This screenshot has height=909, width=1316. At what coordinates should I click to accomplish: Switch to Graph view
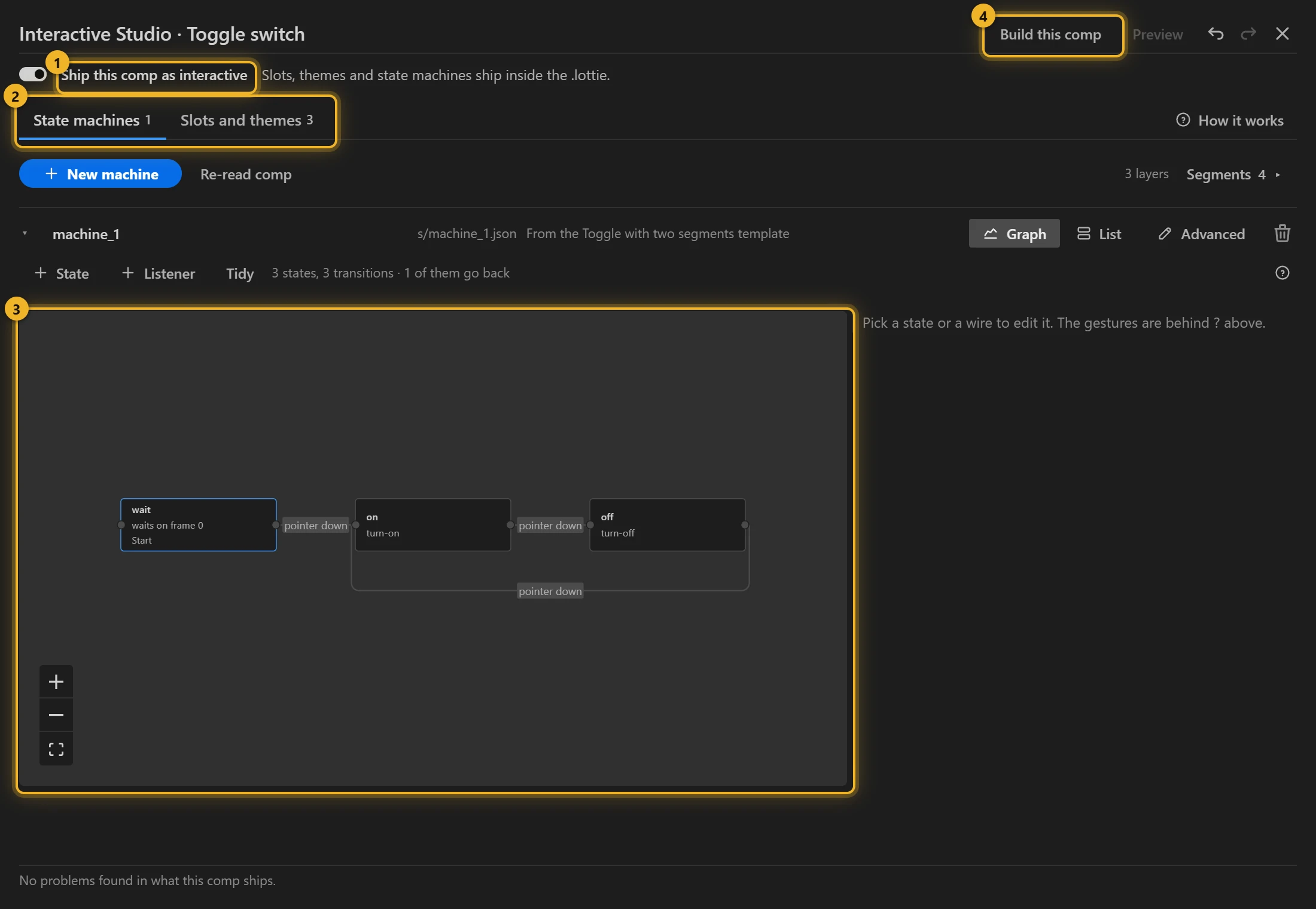point(1015,233)
